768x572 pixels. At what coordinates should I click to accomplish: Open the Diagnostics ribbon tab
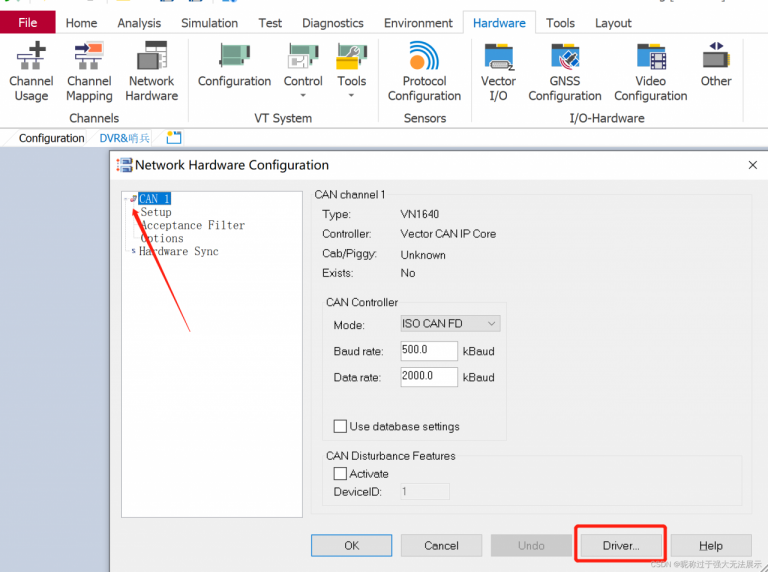point(333,23)
